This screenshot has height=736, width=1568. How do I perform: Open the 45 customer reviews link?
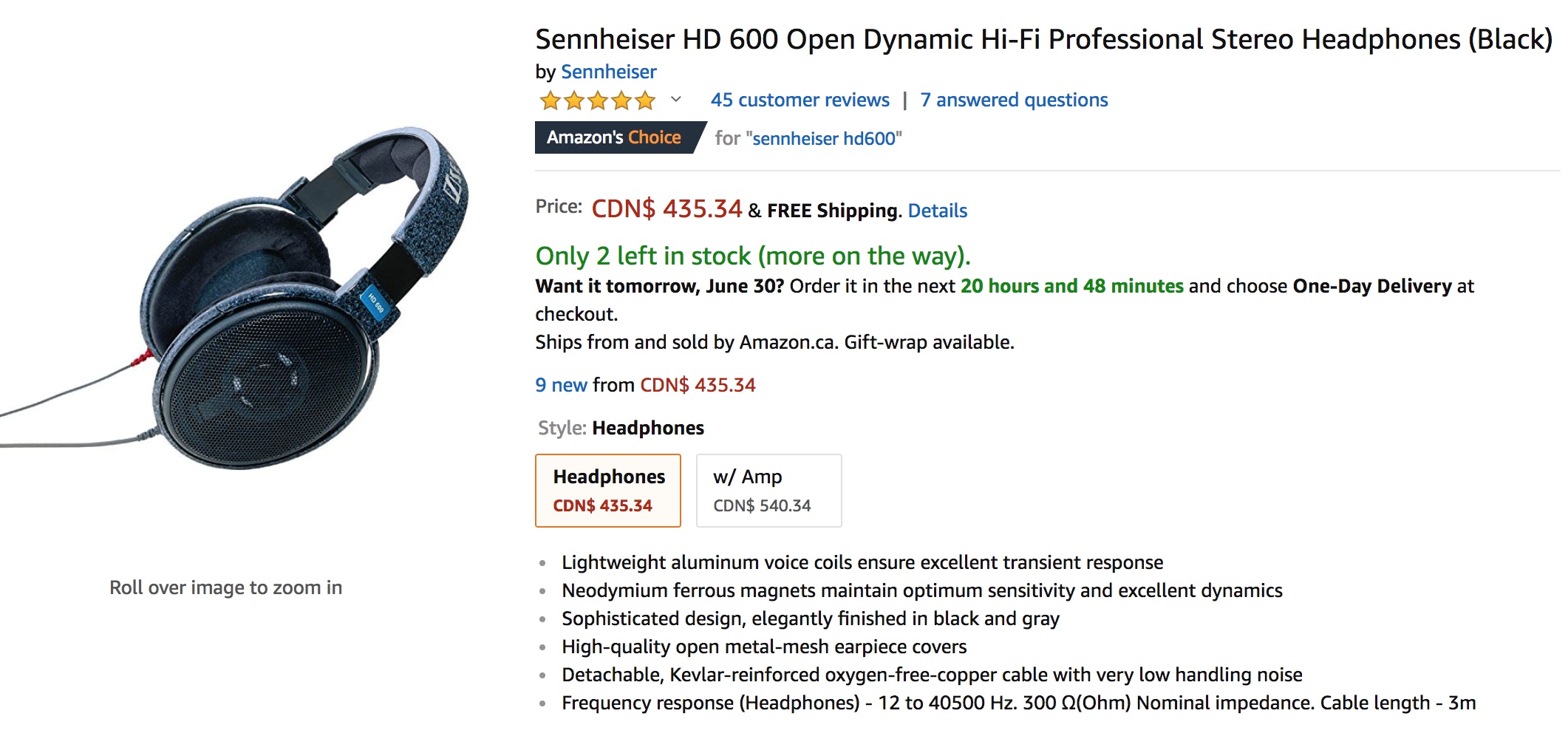coord(800,100)
